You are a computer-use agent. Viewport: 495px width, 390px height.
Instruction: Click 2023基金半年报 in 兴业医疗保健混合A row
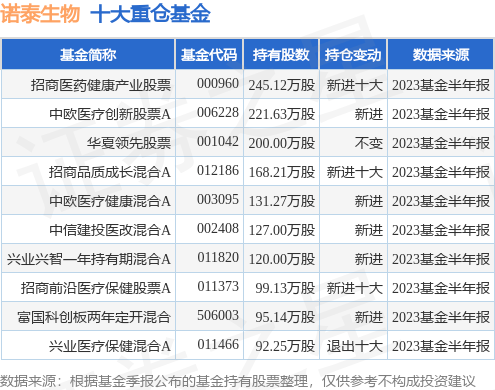(x=441, y=346)
